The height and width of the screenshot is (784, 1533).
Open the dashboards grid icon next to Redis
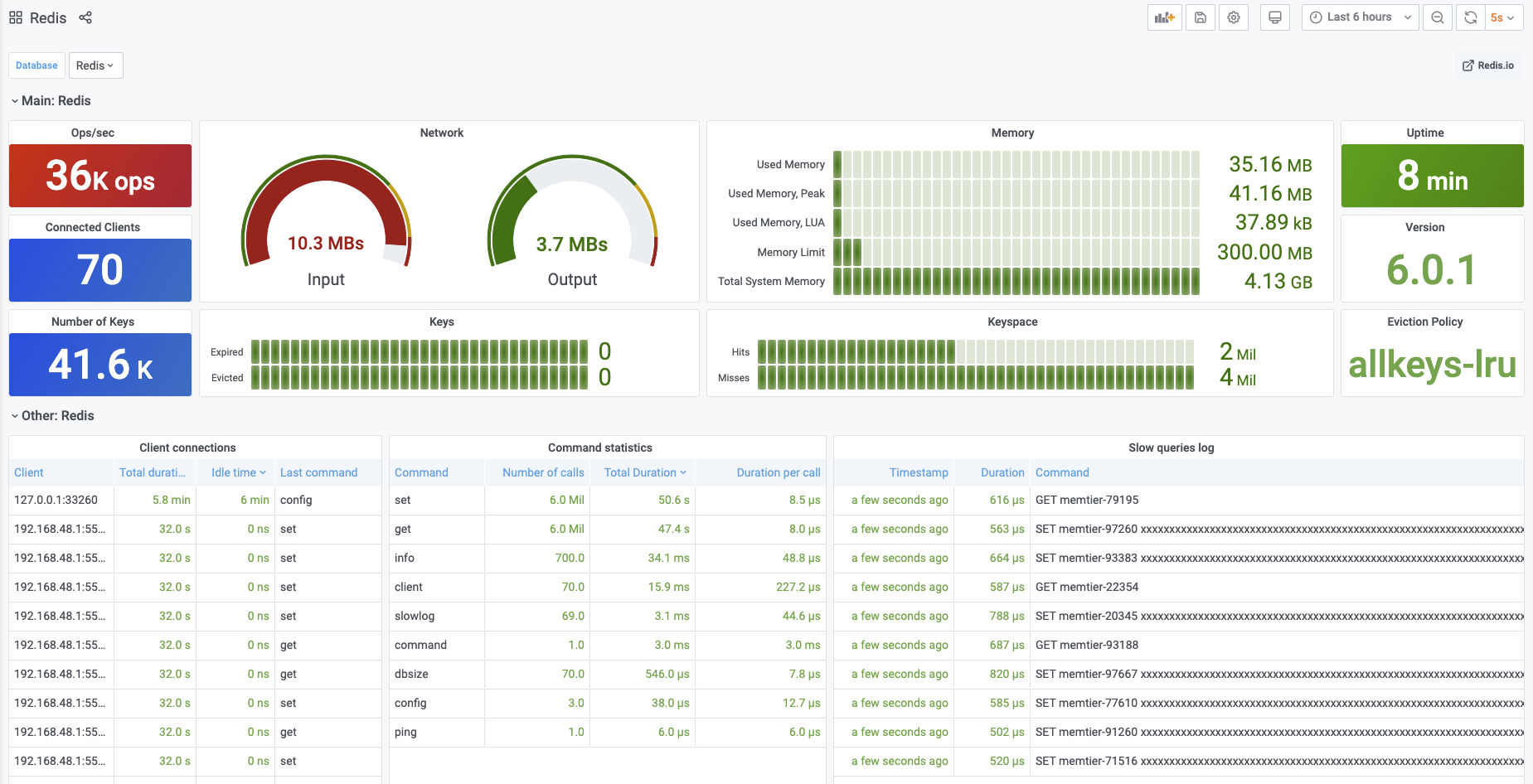16,17
